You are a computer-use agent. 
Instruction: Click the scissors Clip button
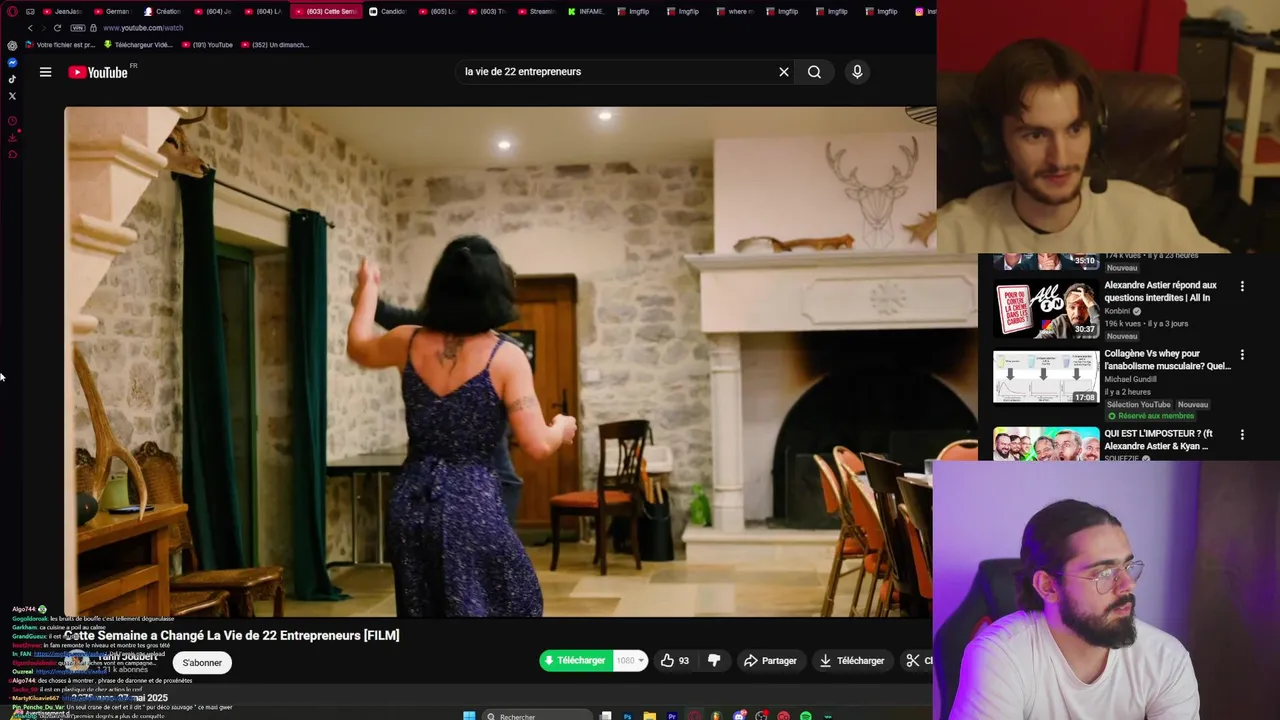918,660
